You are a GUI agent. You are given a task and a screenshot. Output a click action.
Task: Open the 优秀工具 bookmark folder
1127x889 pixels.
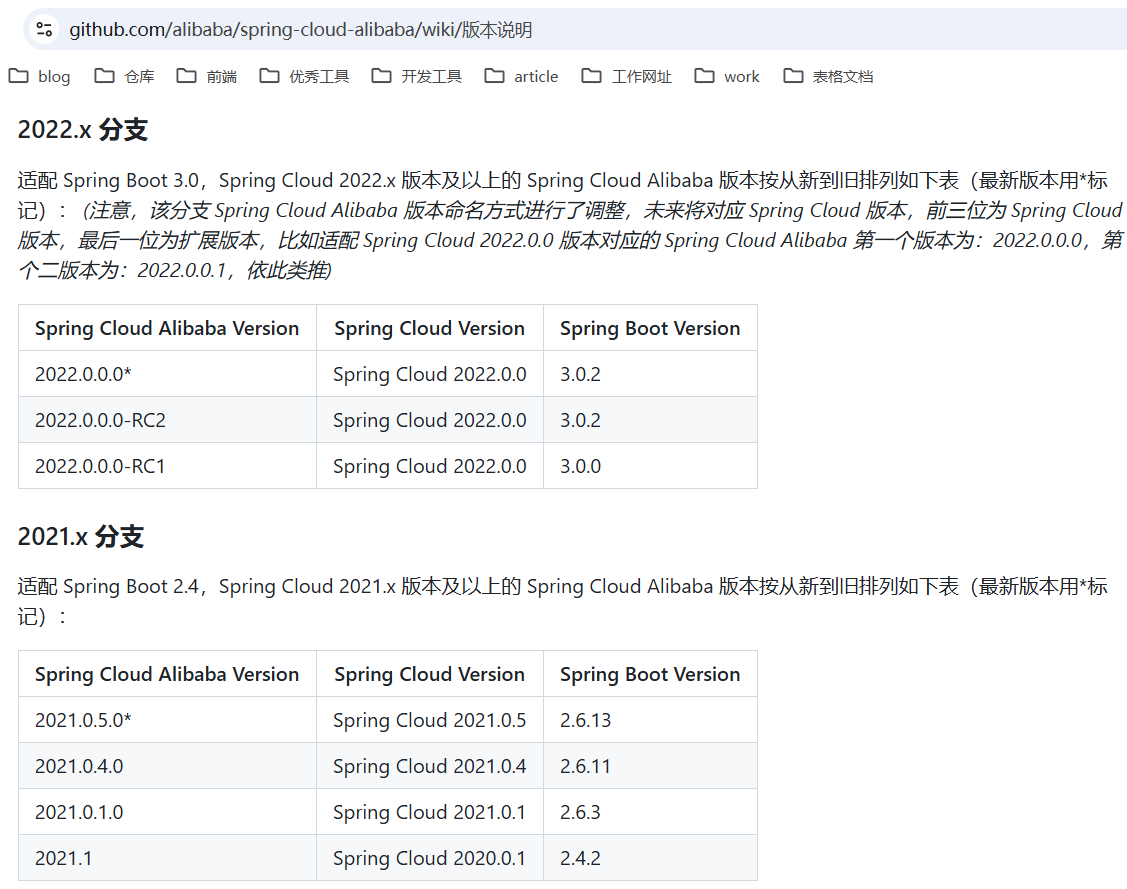305,76
